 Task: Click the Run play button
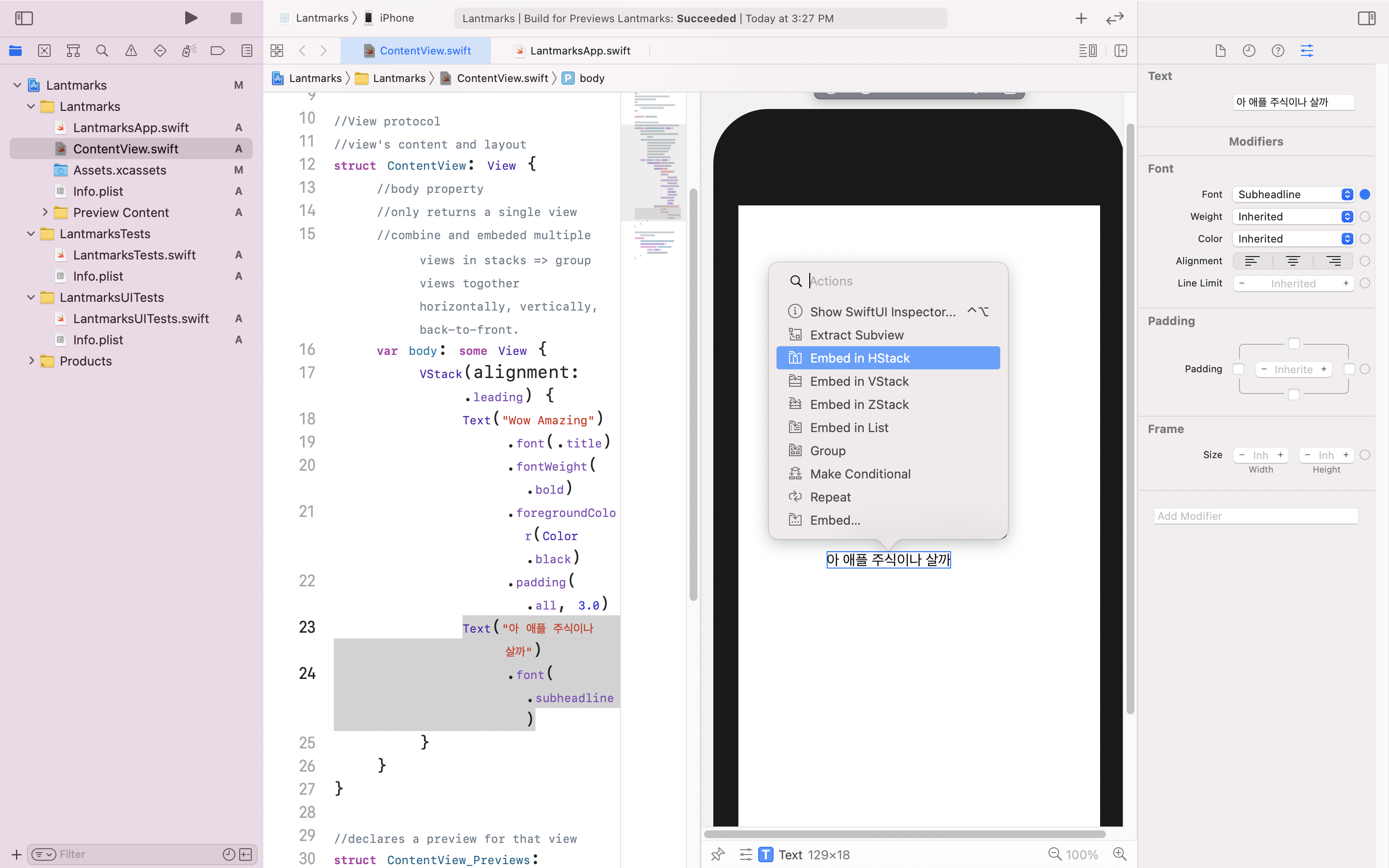coord(191,18)
